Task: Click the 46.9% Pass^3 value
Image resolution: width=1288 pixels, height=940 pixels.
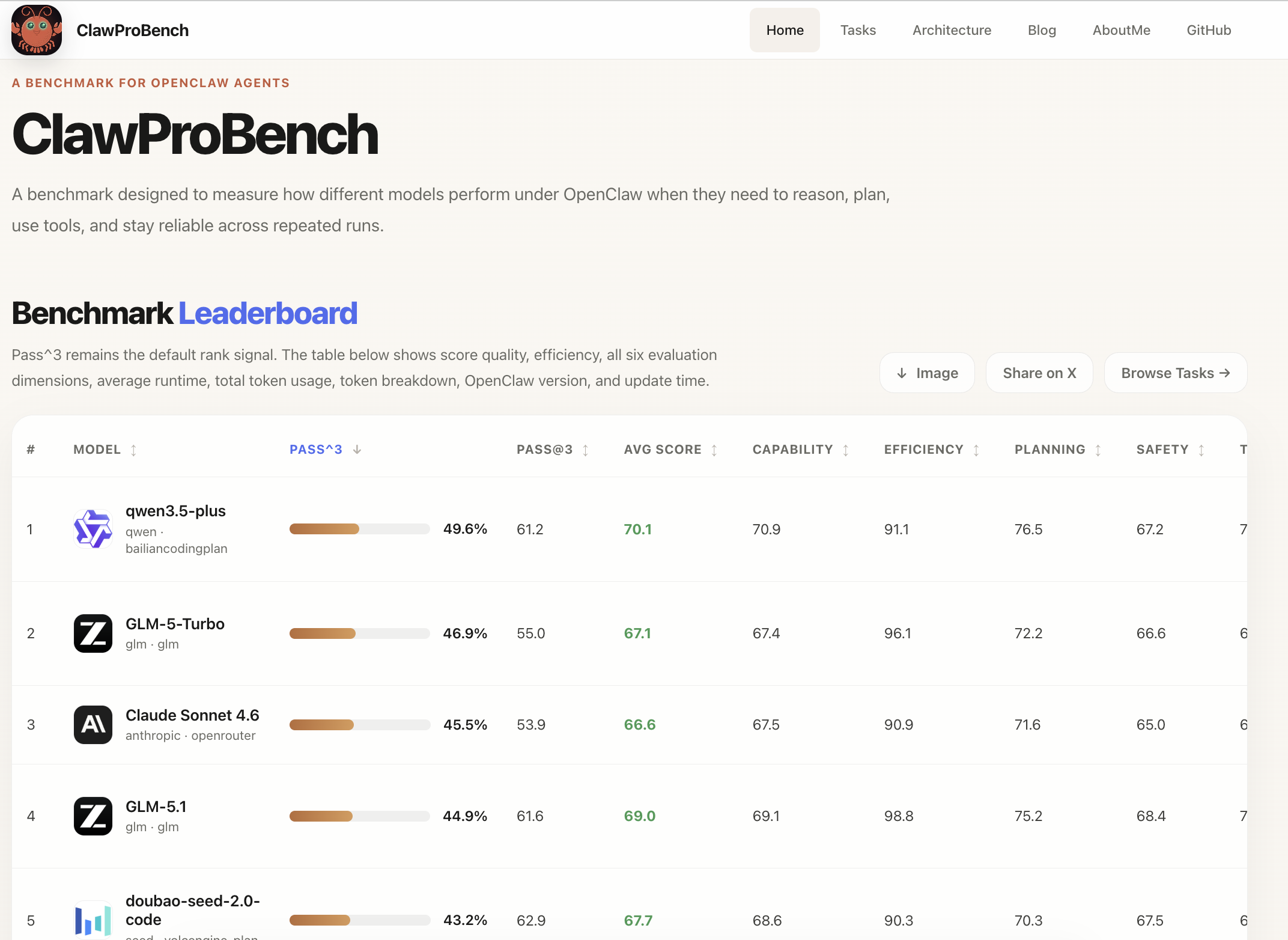Action: coord(465,633)
